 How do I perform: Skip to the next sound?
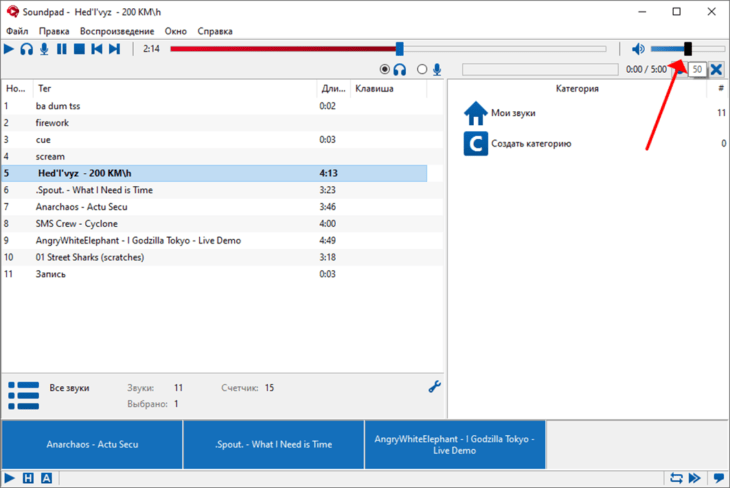(x=115, y=48)
